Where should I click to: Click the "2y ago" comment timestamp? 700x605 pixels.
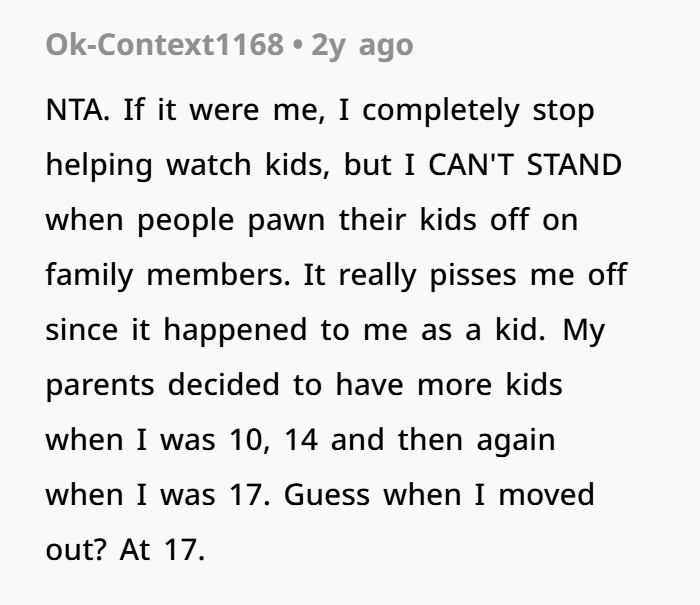361,45
